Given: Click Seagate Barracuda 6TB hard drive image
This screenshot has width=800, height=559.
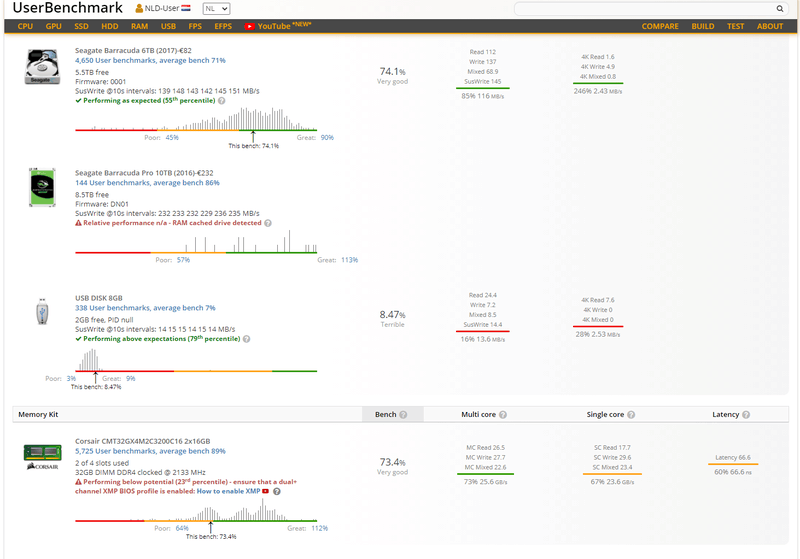Looking at the screenshot, I should click(42, 67).
